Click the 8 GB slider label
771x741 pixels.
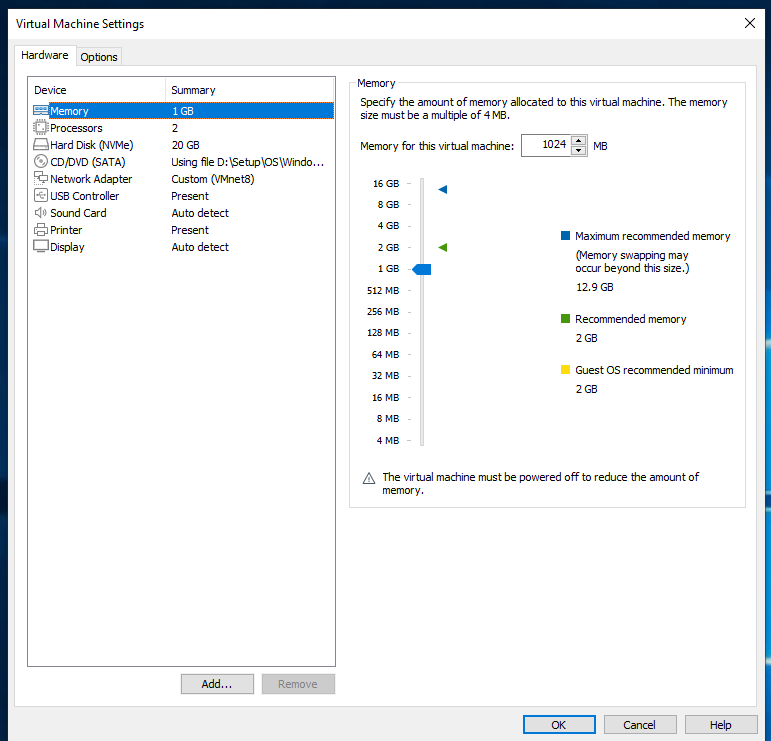pyautogui.click(x=388, y=204)
